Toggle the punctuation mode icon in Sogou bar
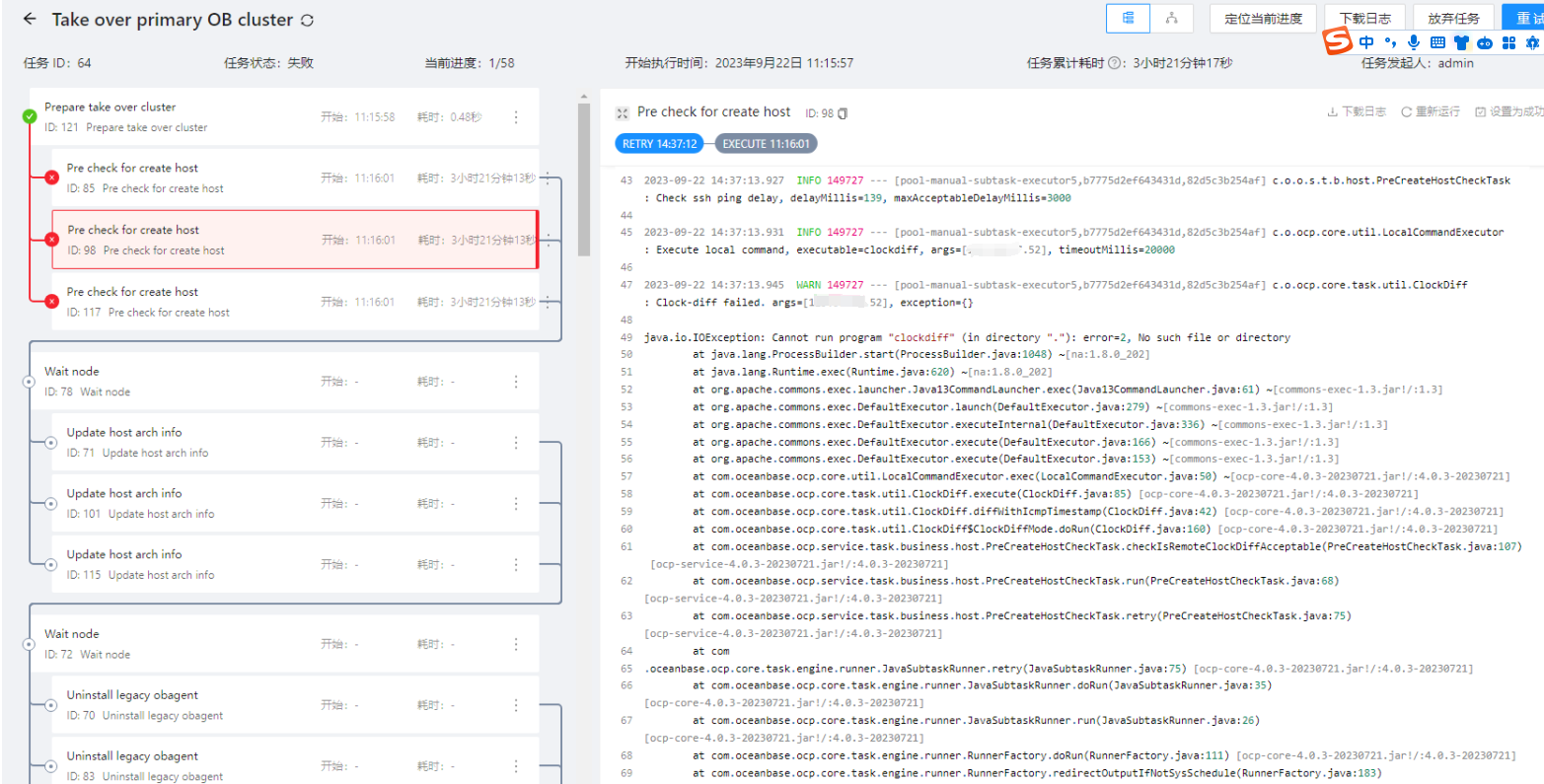Screen dimensions: 1544x784 coord(1390,42)
